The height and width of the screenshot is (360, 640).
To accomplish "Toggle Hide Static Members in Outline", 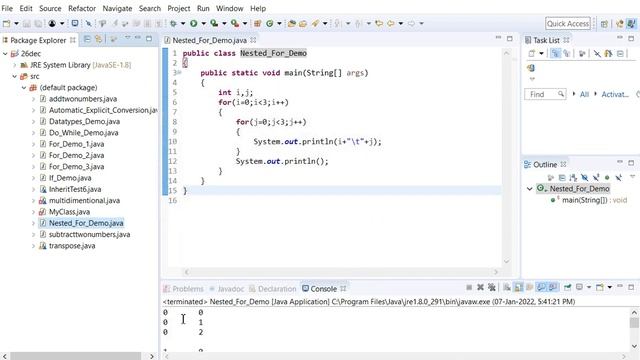I will point(596,178).
